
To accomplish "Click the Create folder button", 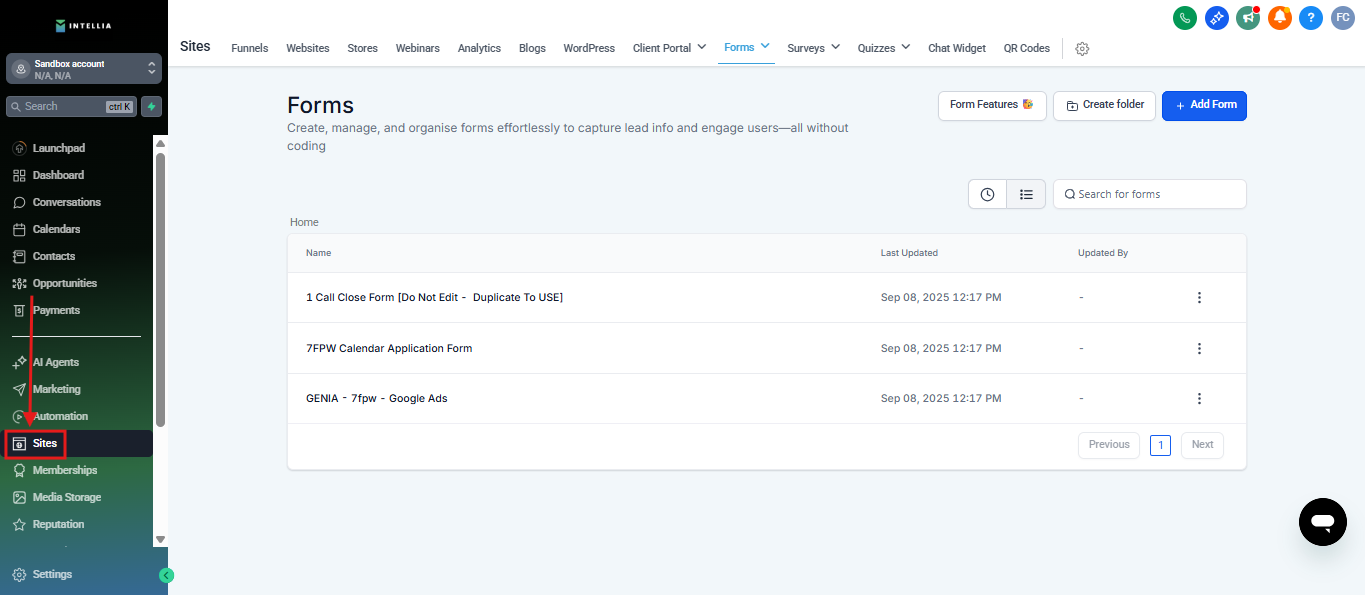I will (1104, 105).
